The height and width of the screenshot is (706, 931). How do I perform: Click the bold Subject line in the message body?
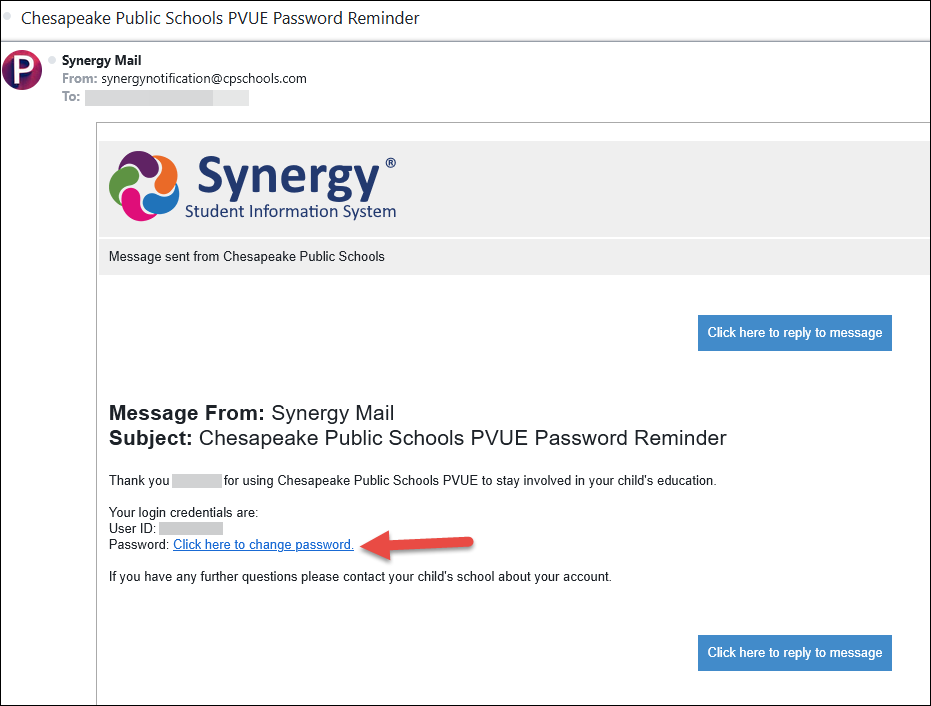417,438
